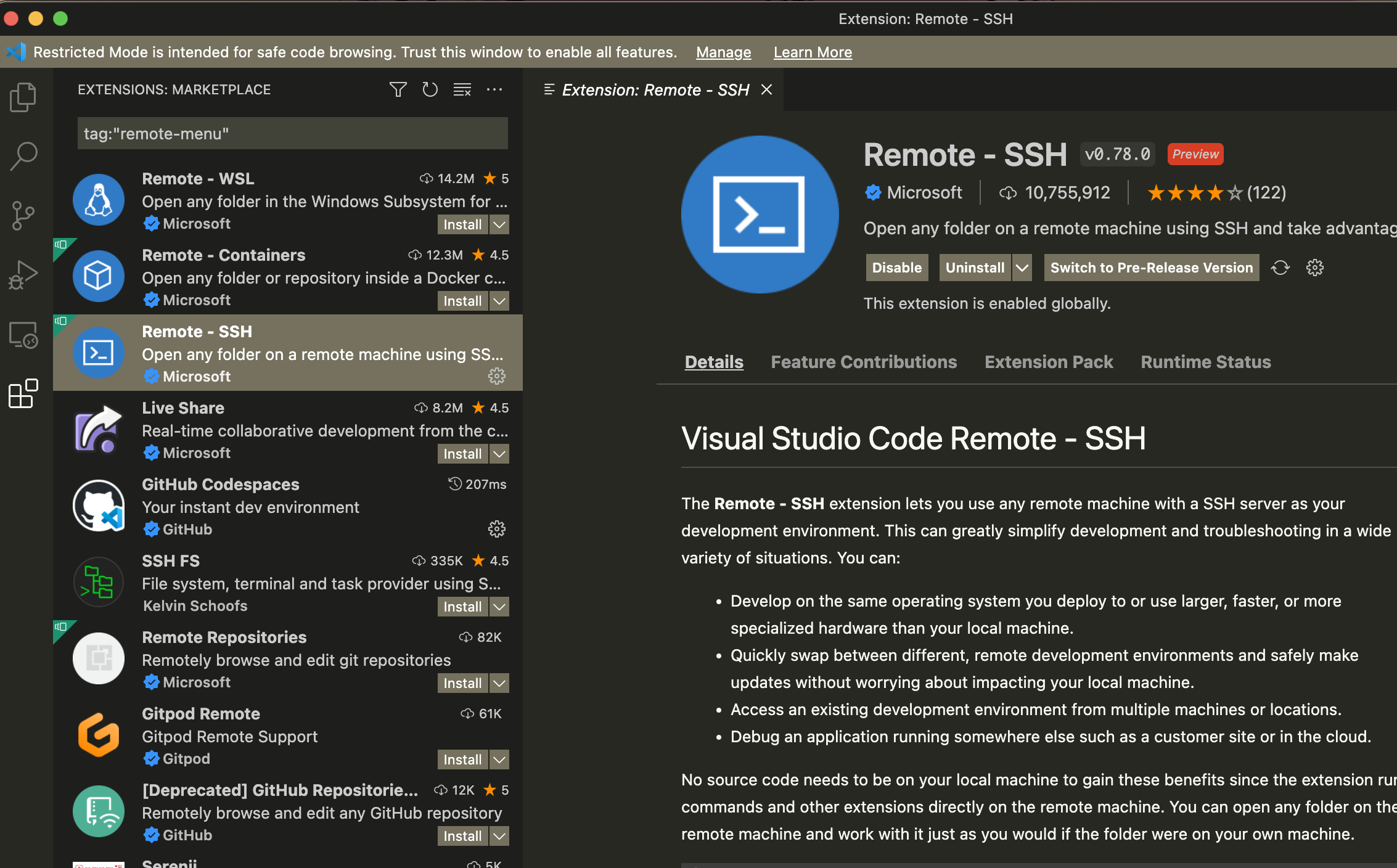Open the Run and Debug view
The width and height of the screenshot is (1397, 868).
click(23, 275)
